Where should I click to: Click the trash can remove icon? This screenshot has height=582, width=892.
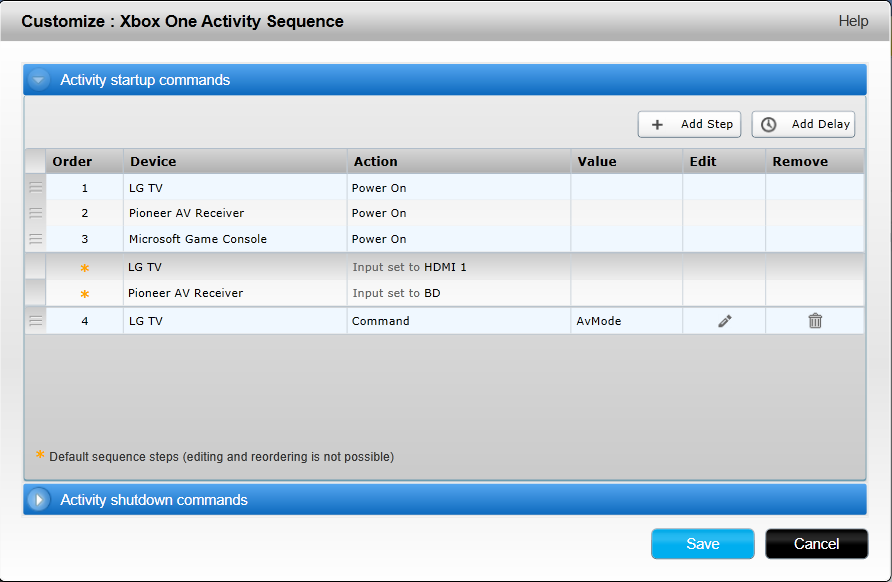click(x=815, y=321)
